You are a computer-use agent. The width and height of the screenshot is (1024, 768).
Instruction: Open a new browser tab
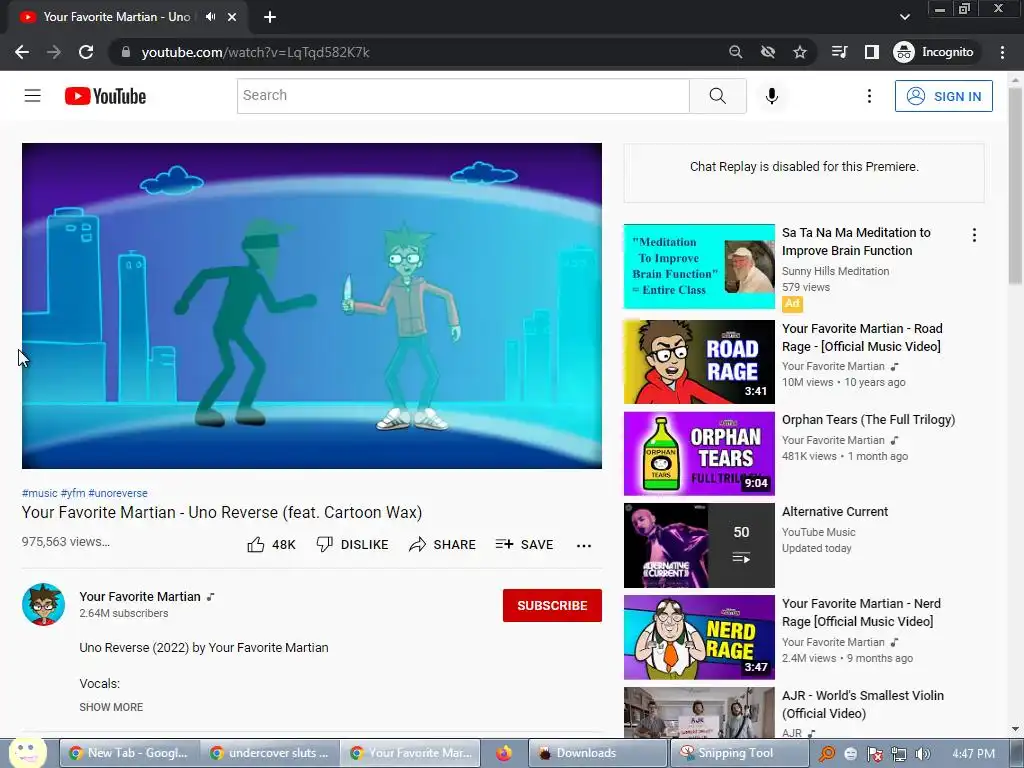coord(270,17)
